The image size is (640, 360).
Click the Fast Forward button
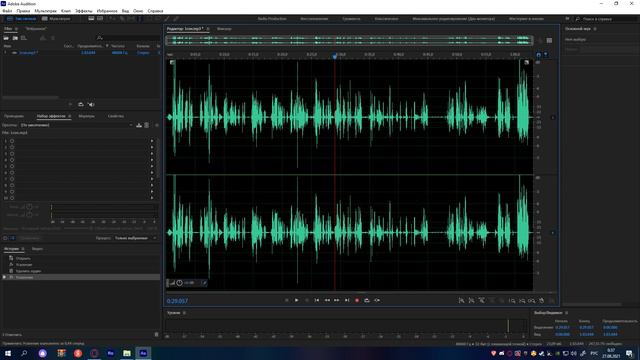[x=337, y=300]
